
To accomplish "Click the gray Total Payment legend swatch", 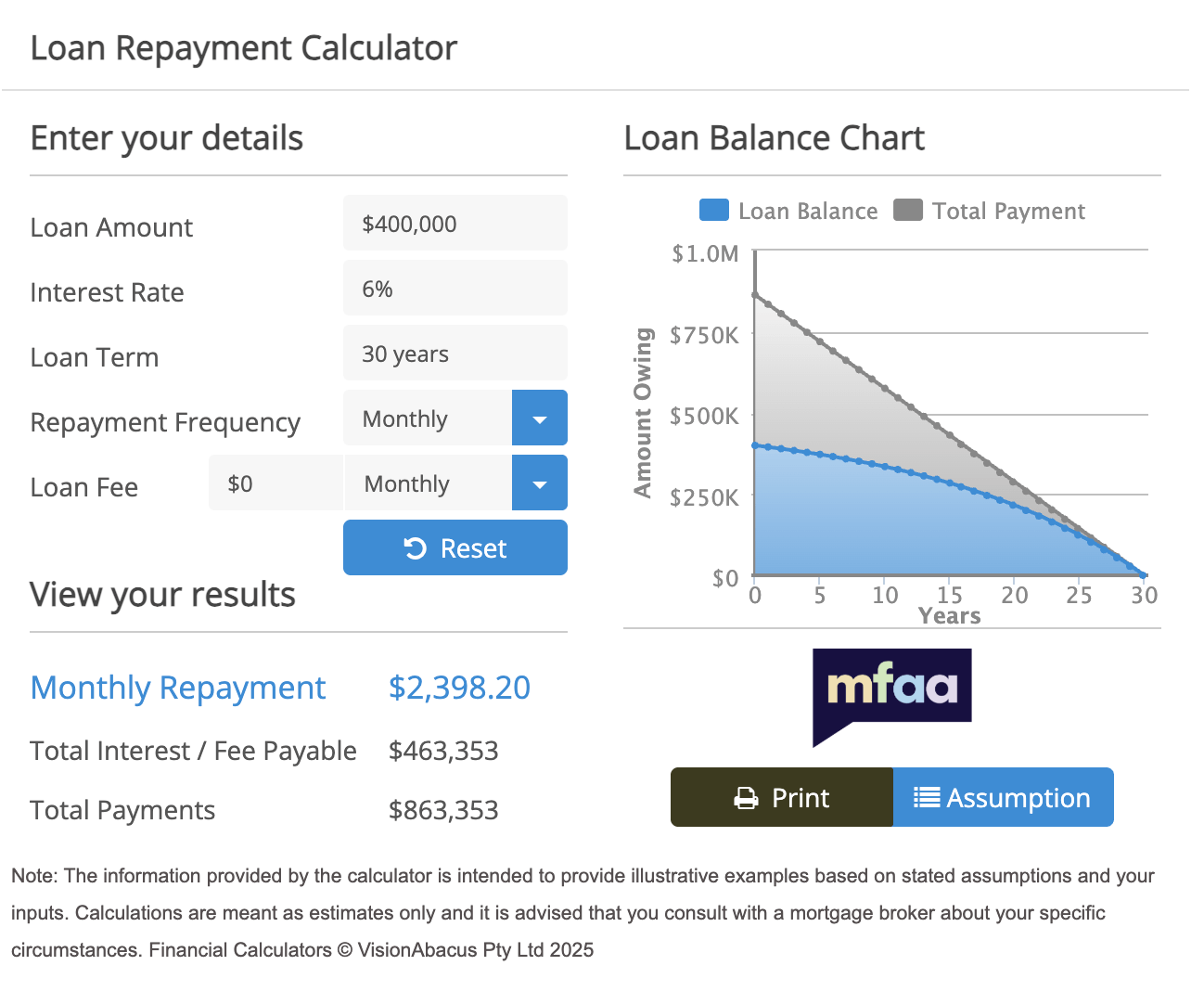I will [x=908, y=211].
